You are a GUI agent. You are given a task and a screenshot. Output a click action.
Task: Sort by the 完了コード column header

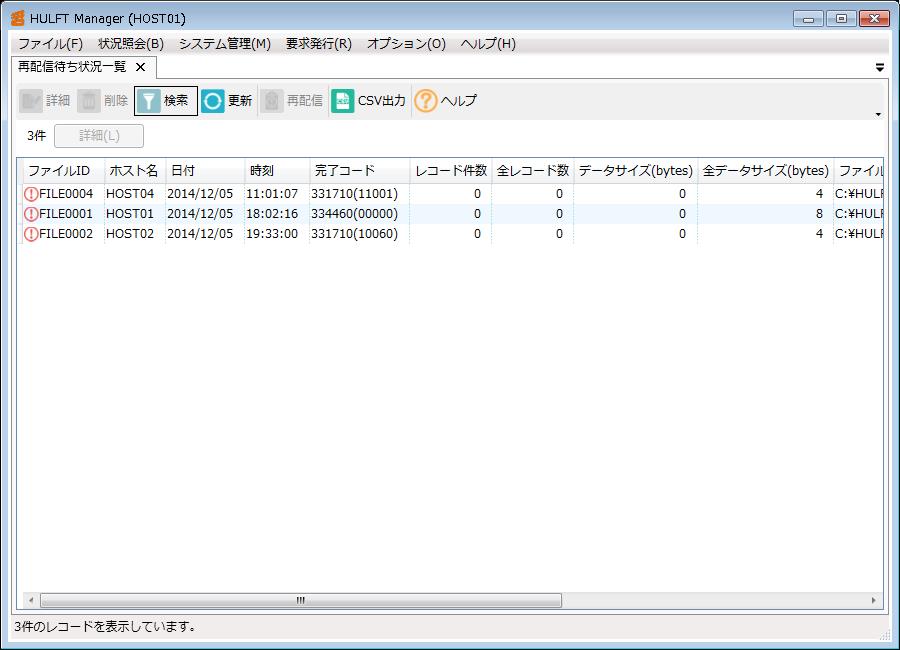[359, 171]
